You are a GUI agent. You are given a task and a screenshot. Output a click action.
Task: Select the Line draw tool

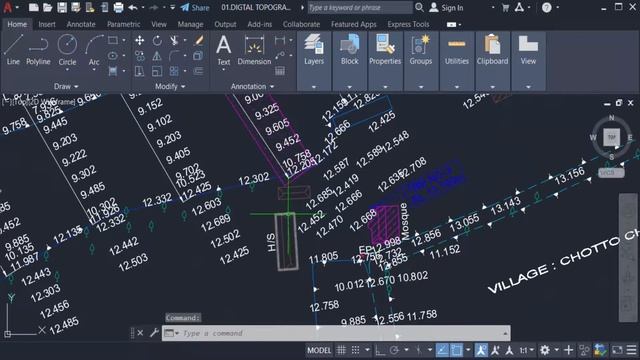tap(13, 50)
